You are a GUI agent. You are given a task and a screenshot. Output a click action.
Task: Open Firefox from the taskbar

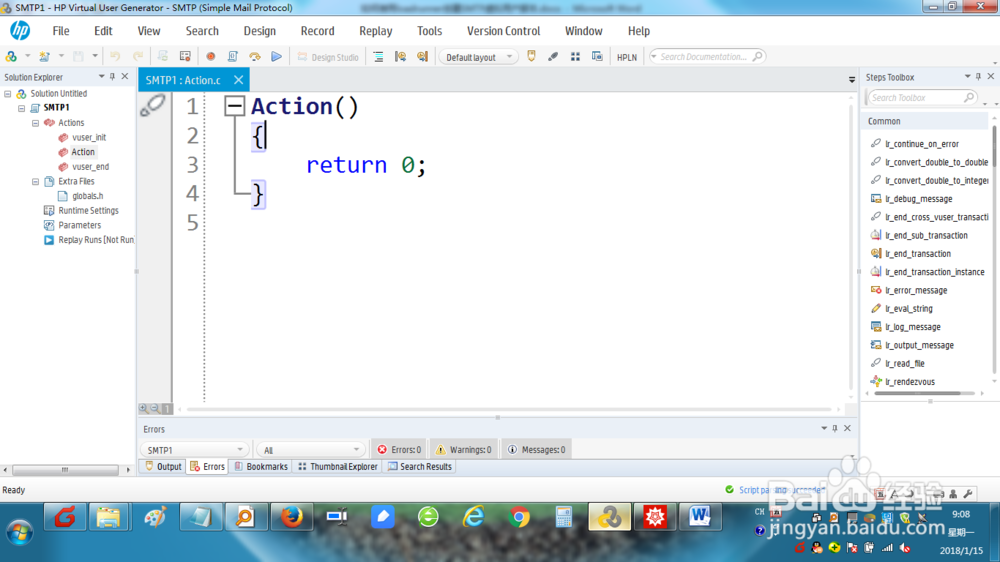pos(292,517)
